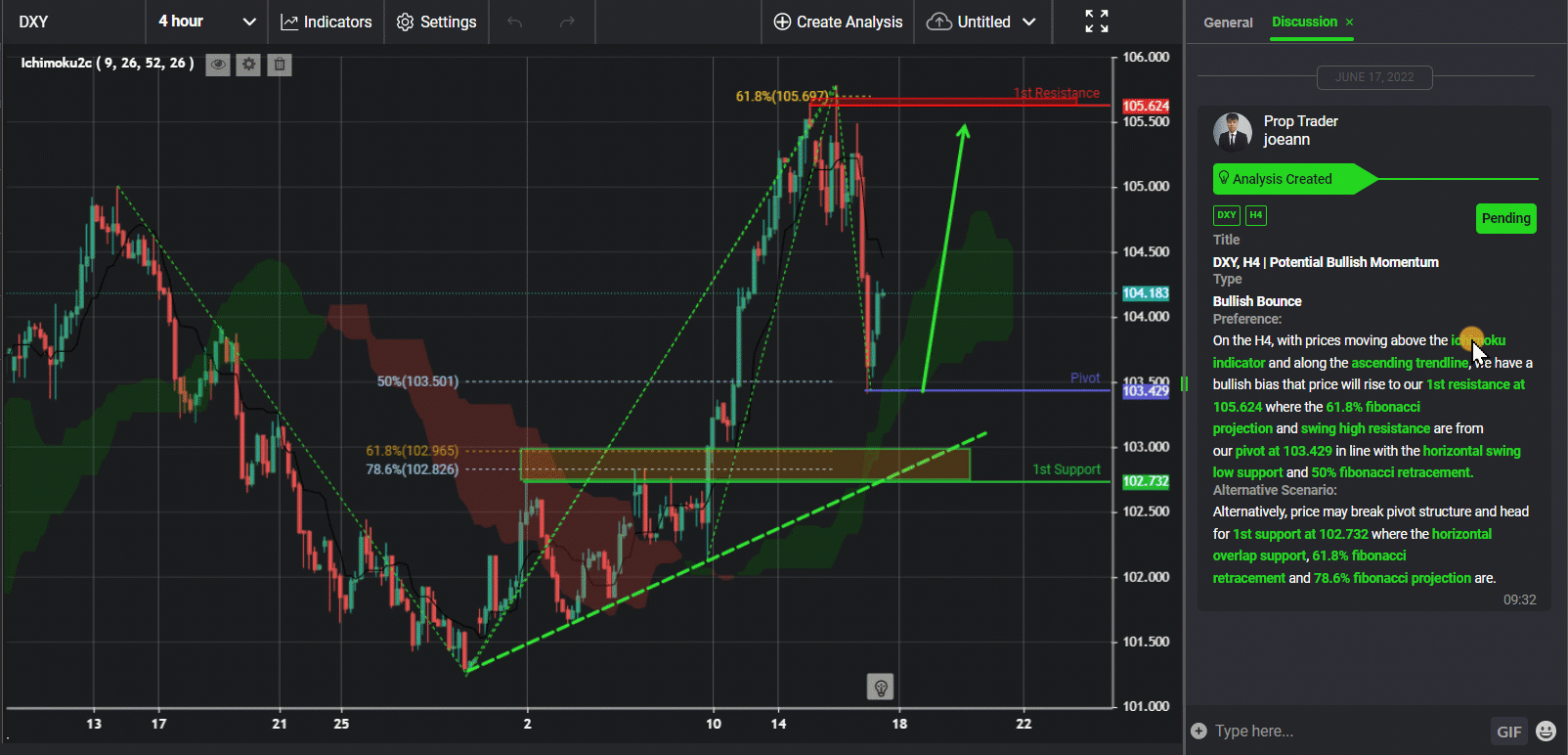Add attachment with plus icon

coord(1198,731)
